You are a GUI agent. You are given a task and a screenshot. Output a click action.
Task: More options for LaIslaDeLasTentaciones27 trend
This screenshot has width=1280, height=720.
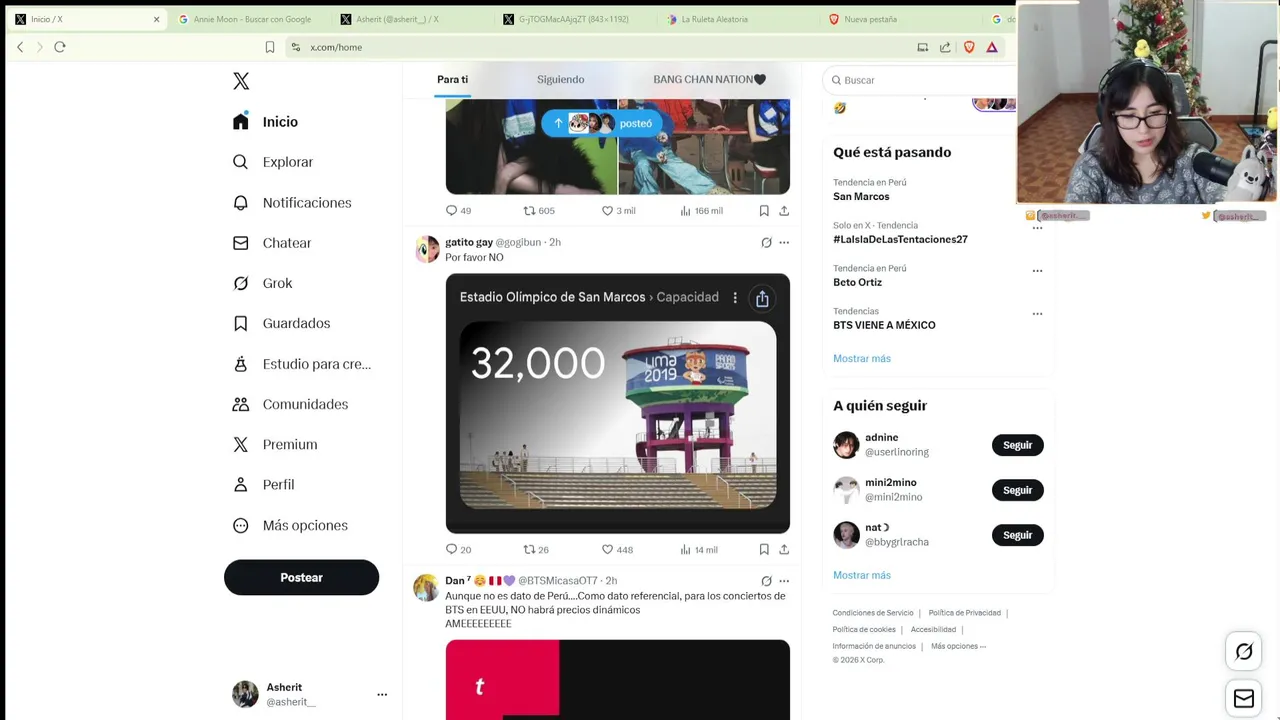pos(1037,227)
